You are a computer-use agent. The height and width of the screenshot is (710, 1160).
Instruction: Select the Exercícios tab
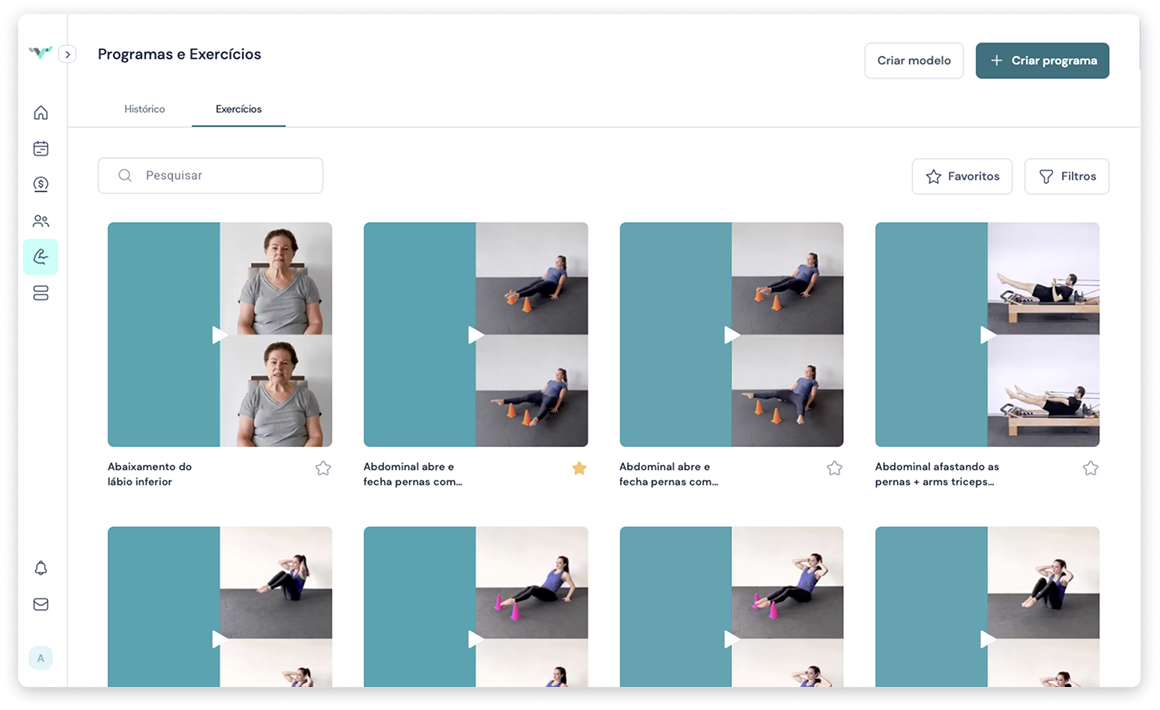pos(239,109)
